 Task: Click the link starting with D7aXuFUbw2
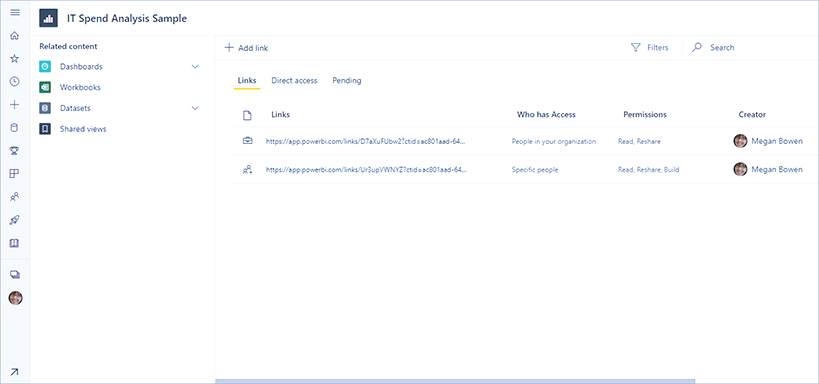[366, 141]
